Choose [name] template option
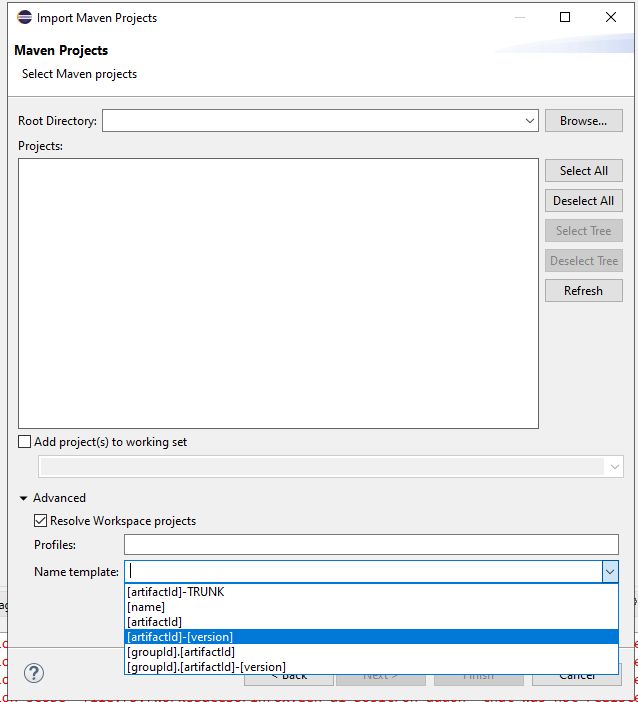The height and width of the screenshot is (702, 638). point(371,607)
